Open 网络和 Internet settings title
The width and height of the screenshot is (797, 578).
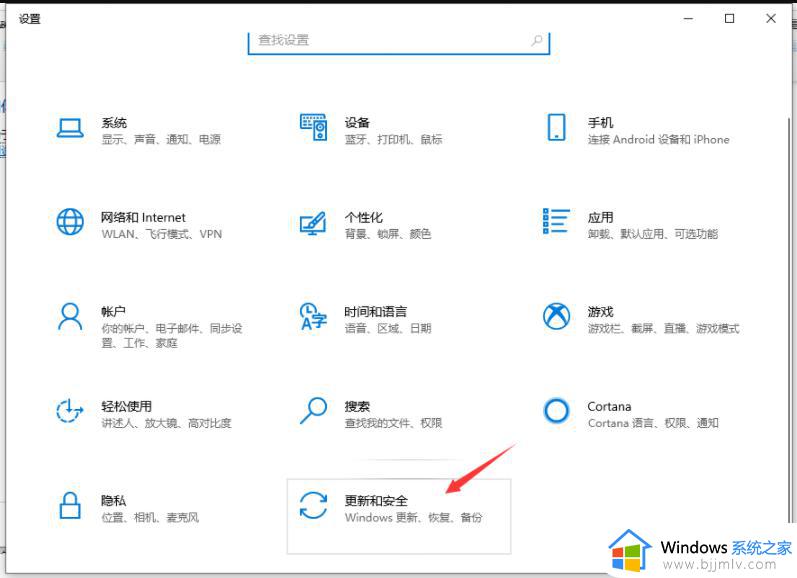coord(143,218)
